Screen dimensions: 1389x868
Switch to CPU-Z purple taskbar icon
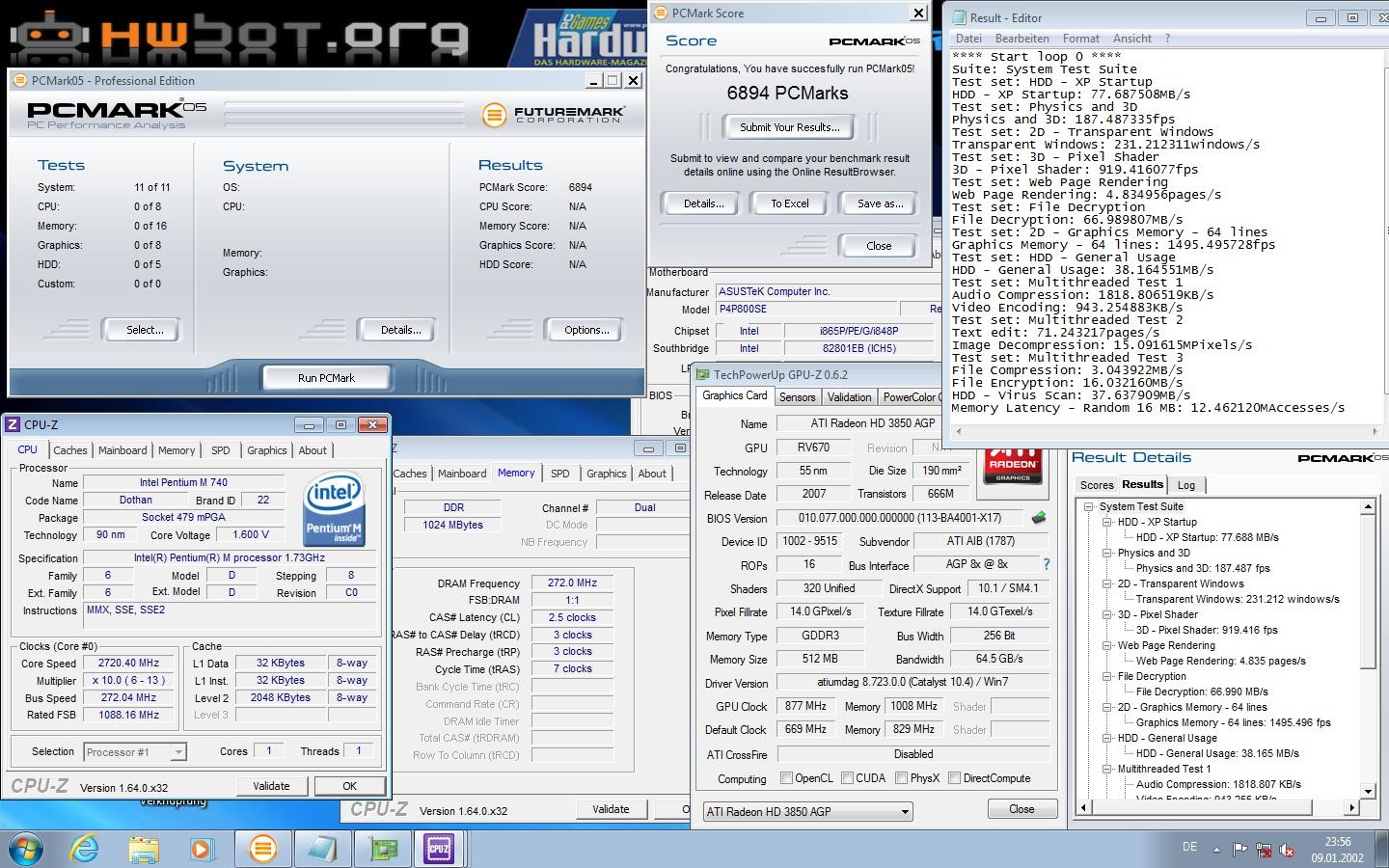pyautogui.click(x=440, y=849)
